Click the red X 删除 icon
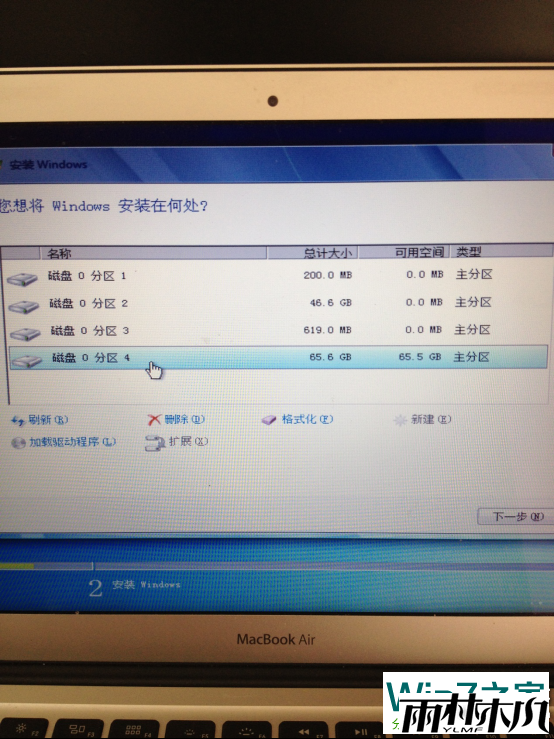 point(154,419)
